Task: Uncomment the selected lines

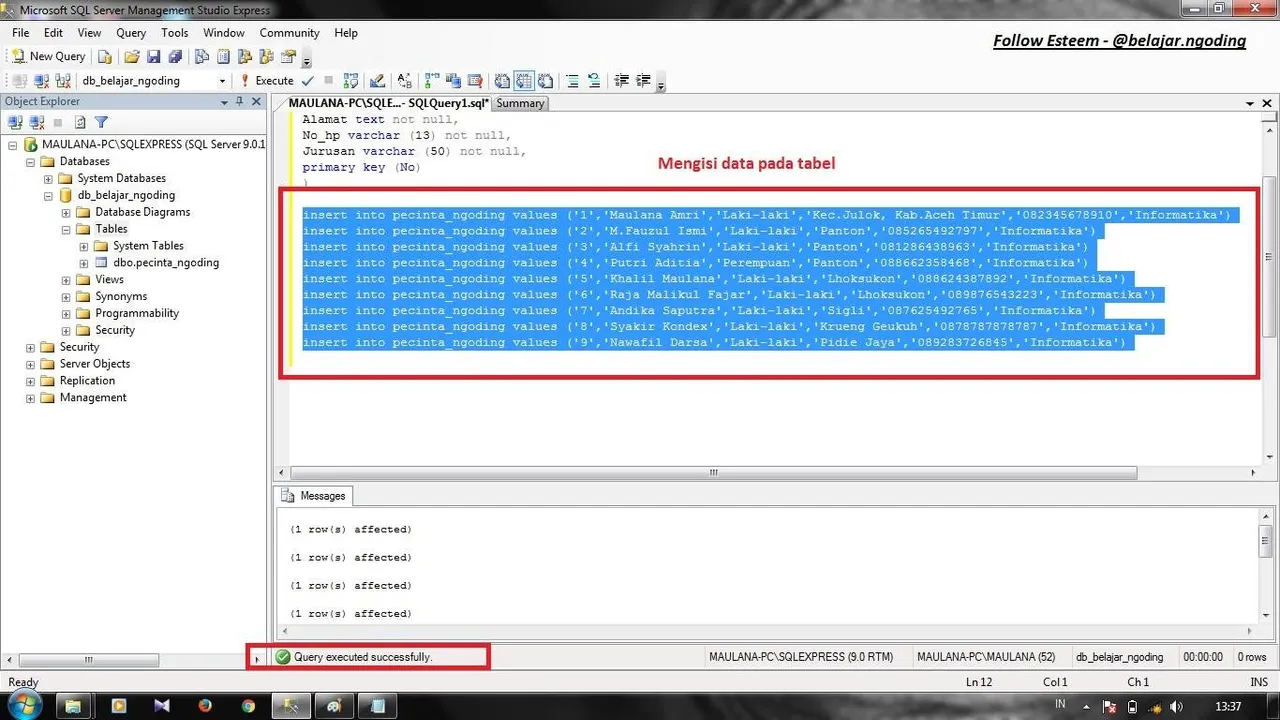Action: pos(594,81)
